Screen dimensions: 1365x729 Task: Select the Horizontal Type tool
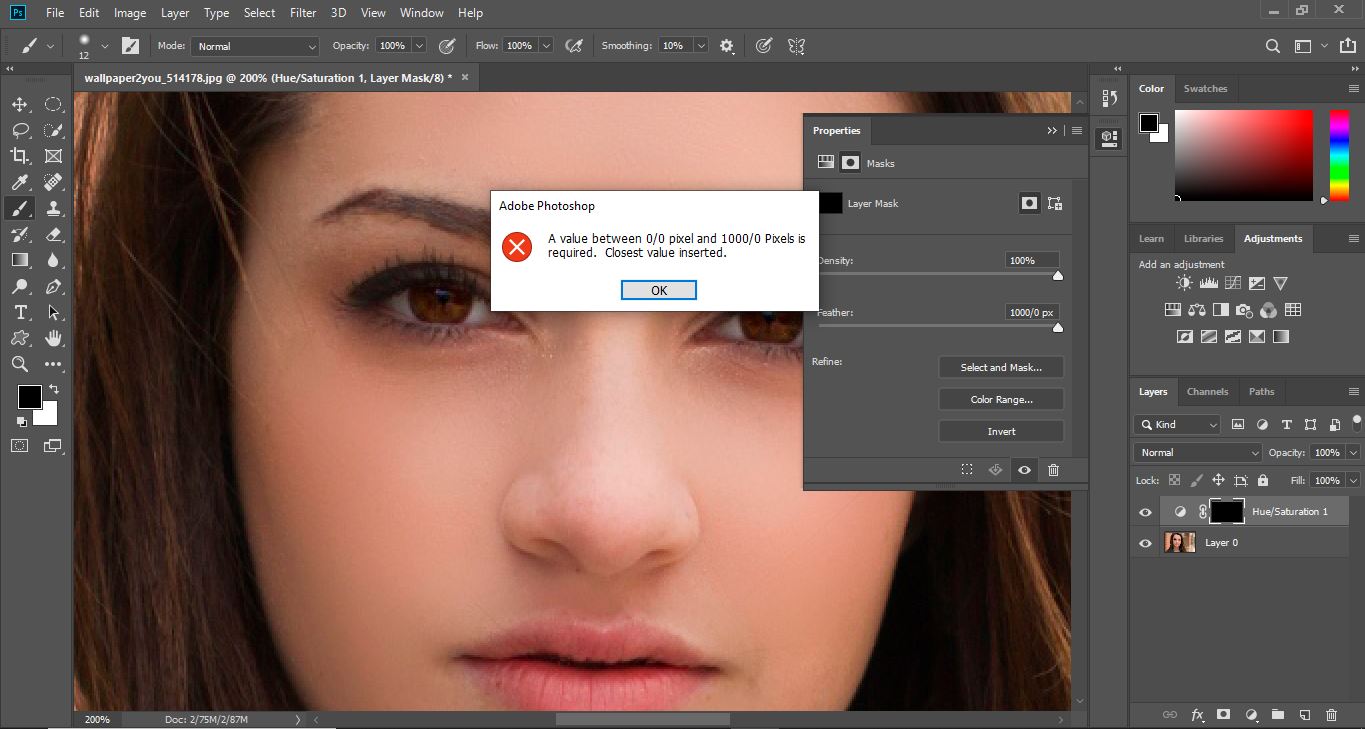[x=20, y=313]
